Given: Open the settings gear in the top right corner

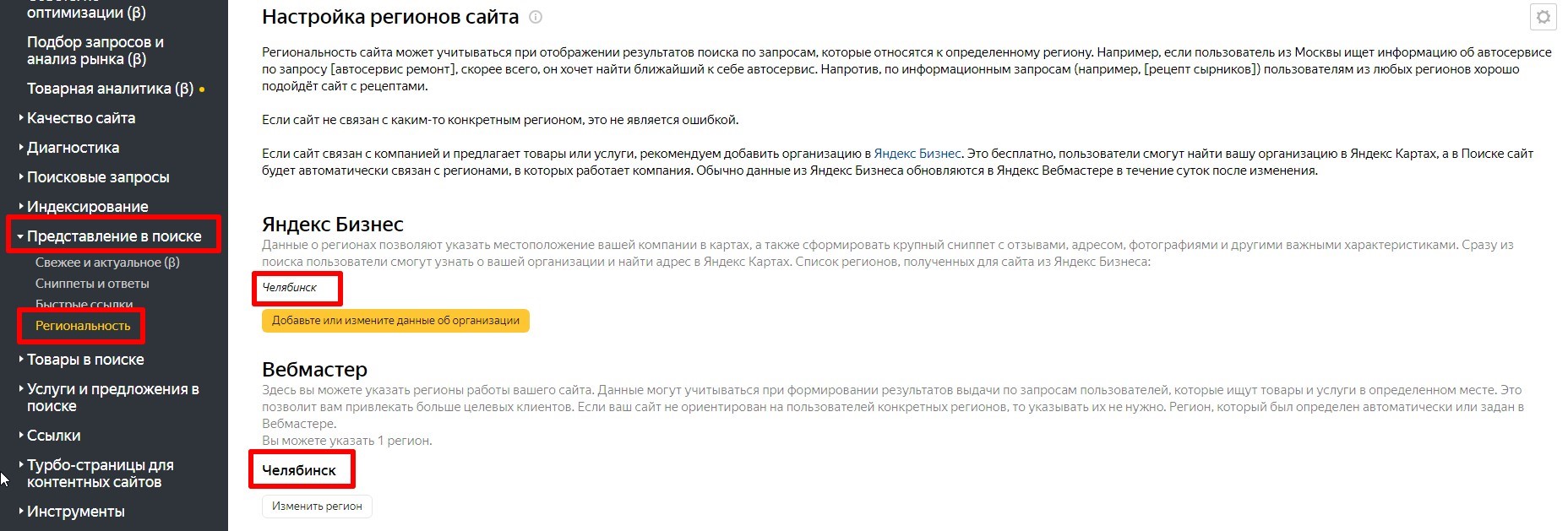Looking at the screenshot, I should [1544, 15].
